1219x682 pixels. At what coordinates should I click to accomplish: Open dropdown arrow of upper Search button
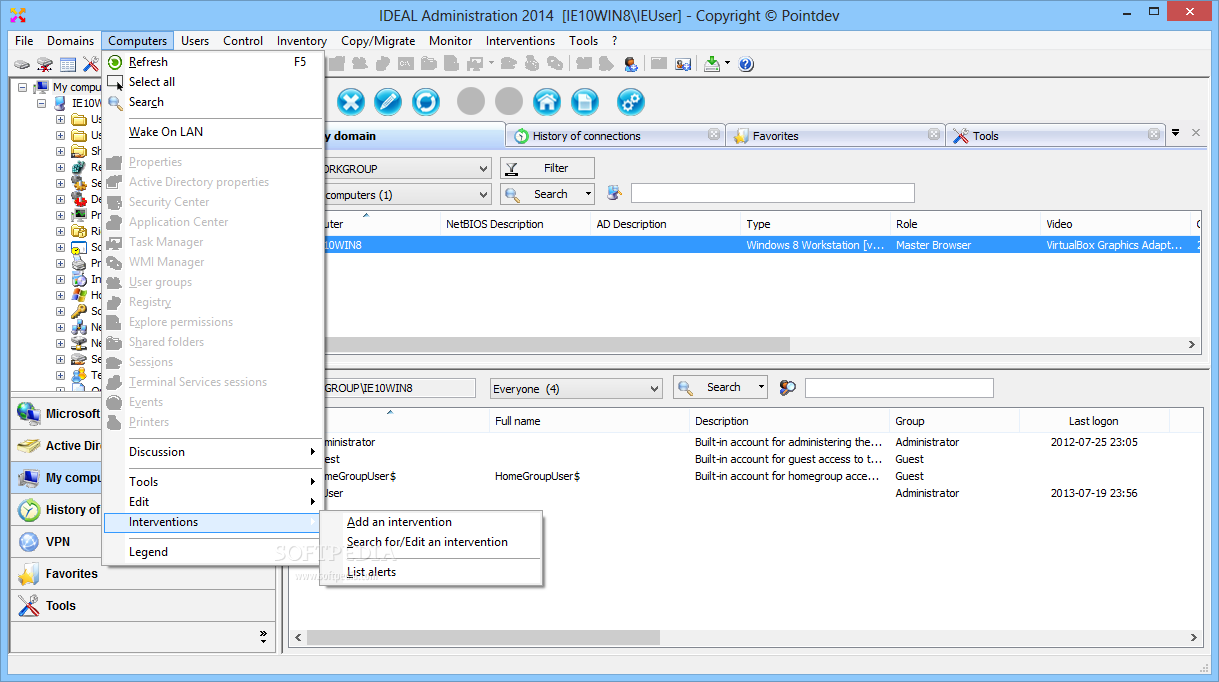click(x=588, y=194)
